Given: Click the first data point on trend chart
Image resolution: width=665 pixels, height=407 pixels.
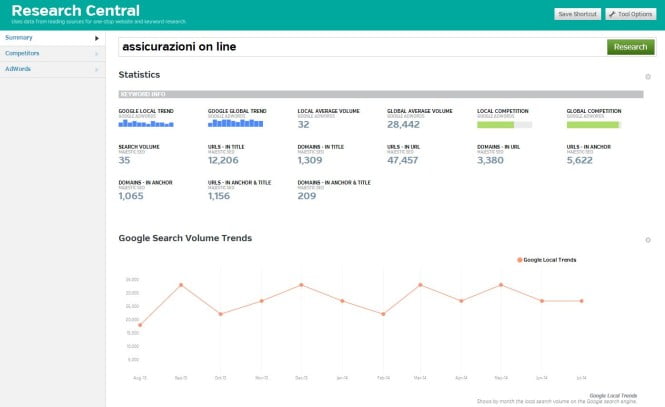Looking at the screenshot, I should click(x=141, y=325).
